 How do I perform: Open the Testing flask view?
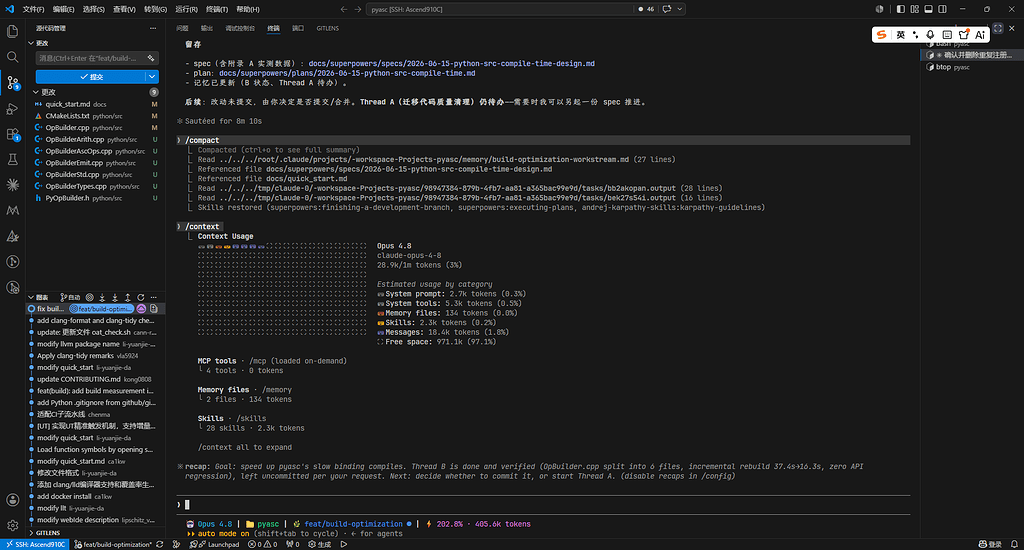(x=12, y=159)
